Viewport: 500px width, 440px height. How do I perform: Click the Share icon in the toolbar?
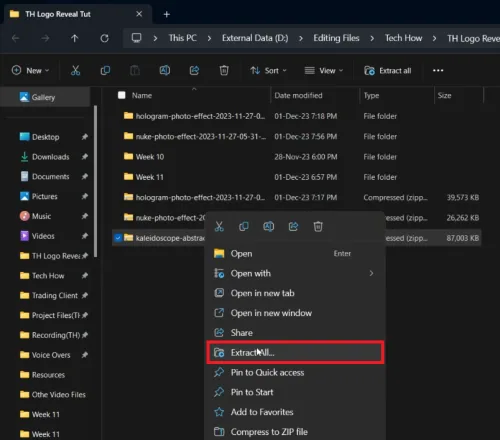point(194,70)
